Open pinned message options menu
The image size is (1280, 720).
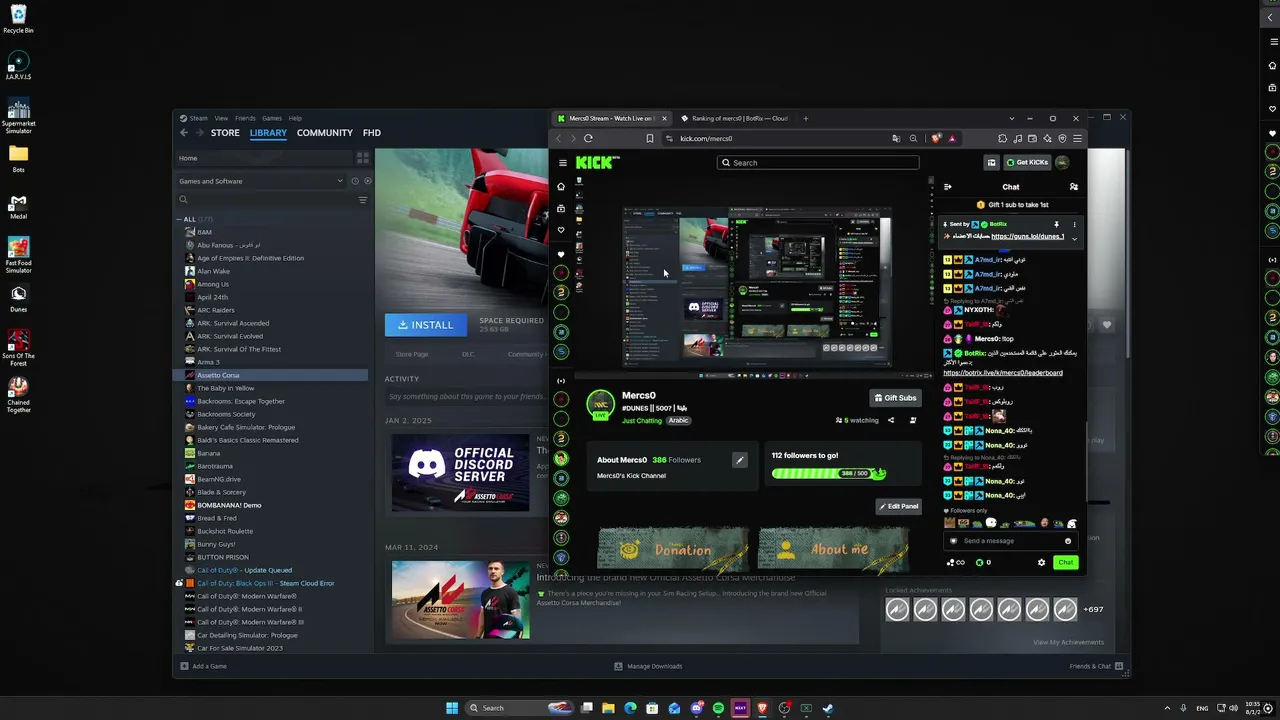click(1075, 225)
